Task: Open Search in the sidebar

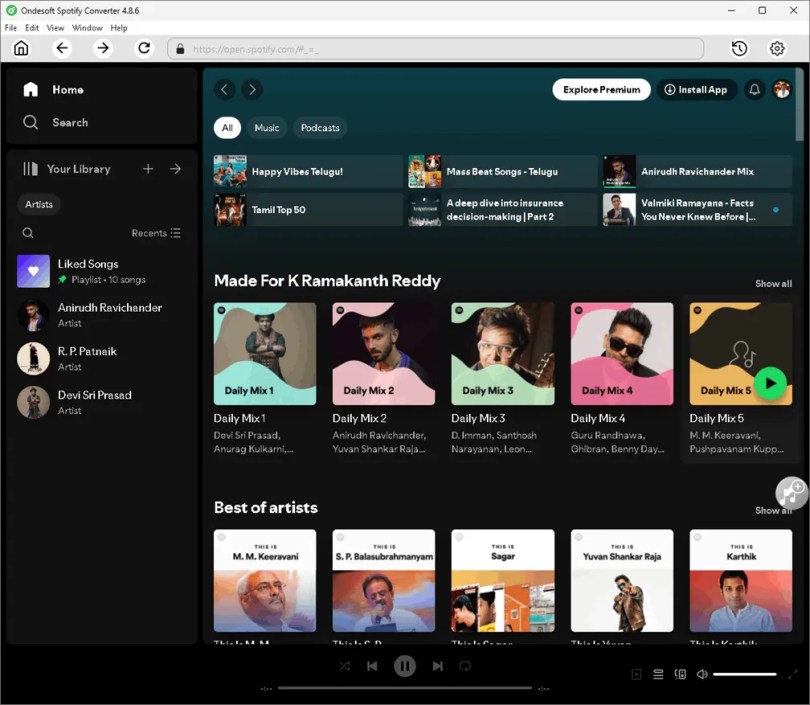Action: (x=56, y=122)
